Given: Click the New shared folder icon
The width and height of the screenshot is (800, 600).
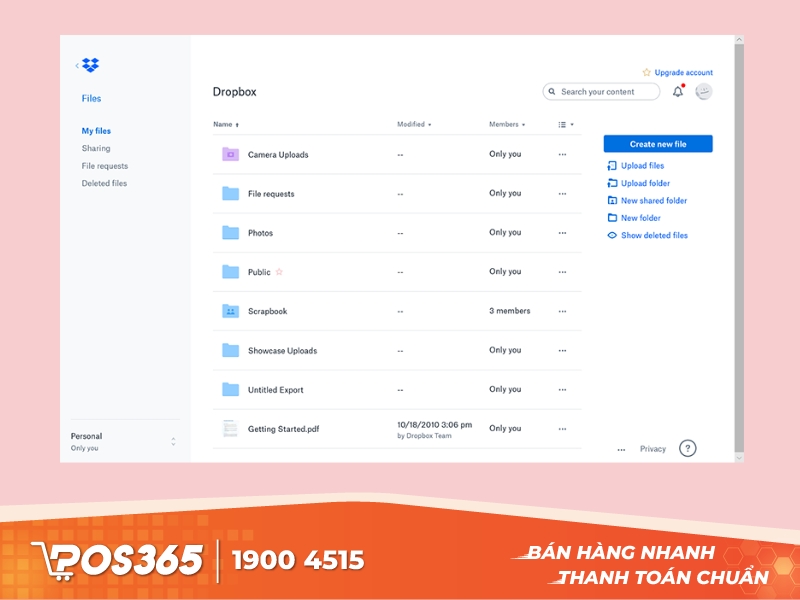Looking at the screenshot, I should (612, 200).
